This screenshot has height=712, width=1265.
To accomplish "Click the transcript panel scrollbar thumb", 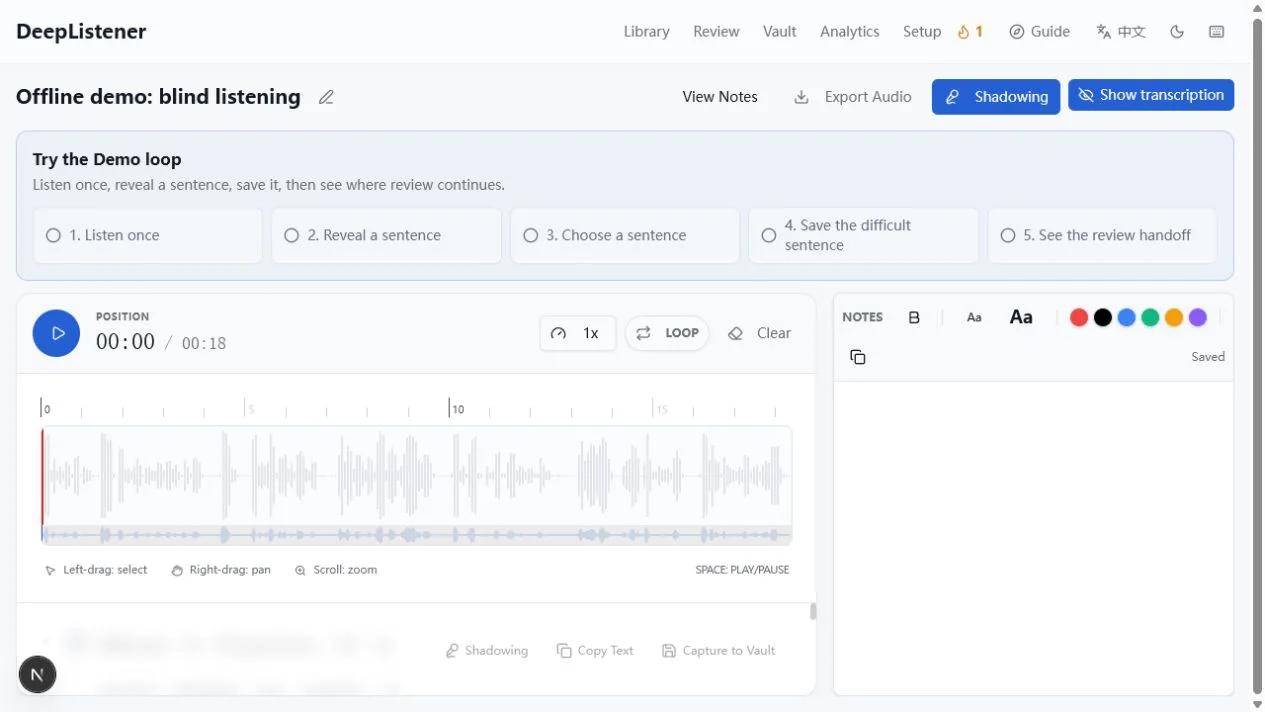I will tap(813, 611).
